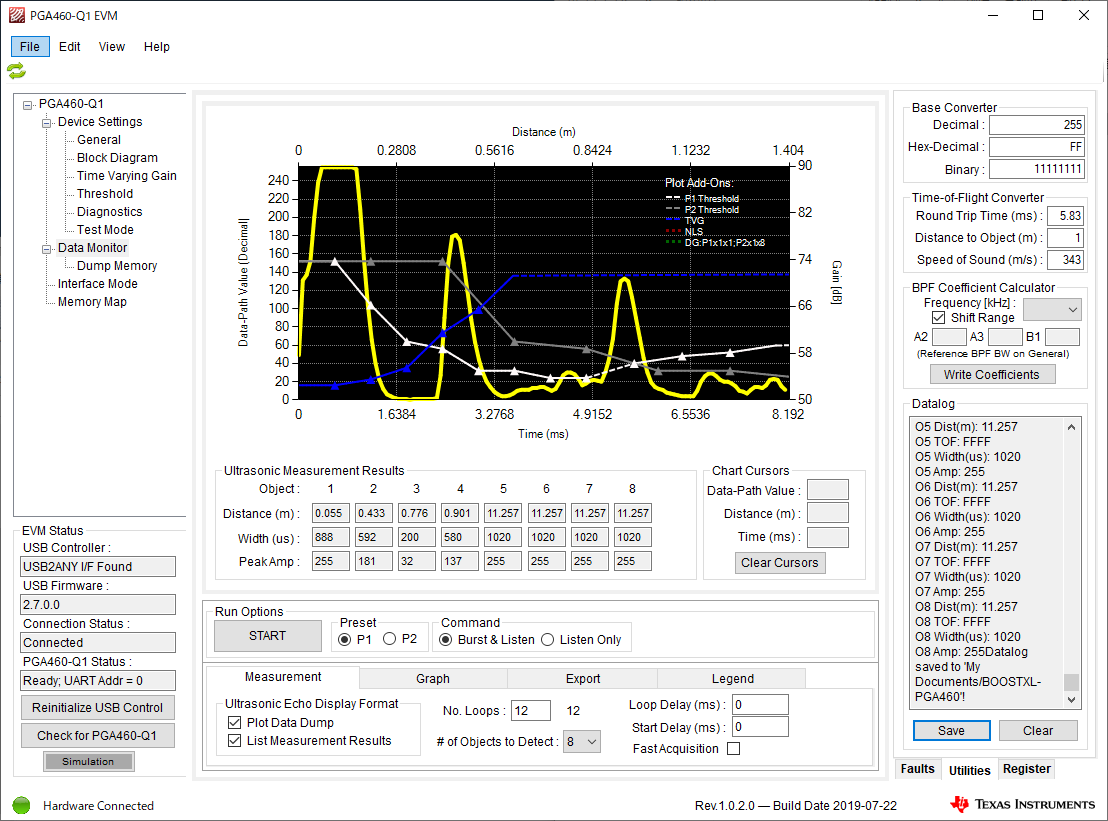The image size is (1108, 821).
Task: Click the START button
Action: [x=268, y=636]
